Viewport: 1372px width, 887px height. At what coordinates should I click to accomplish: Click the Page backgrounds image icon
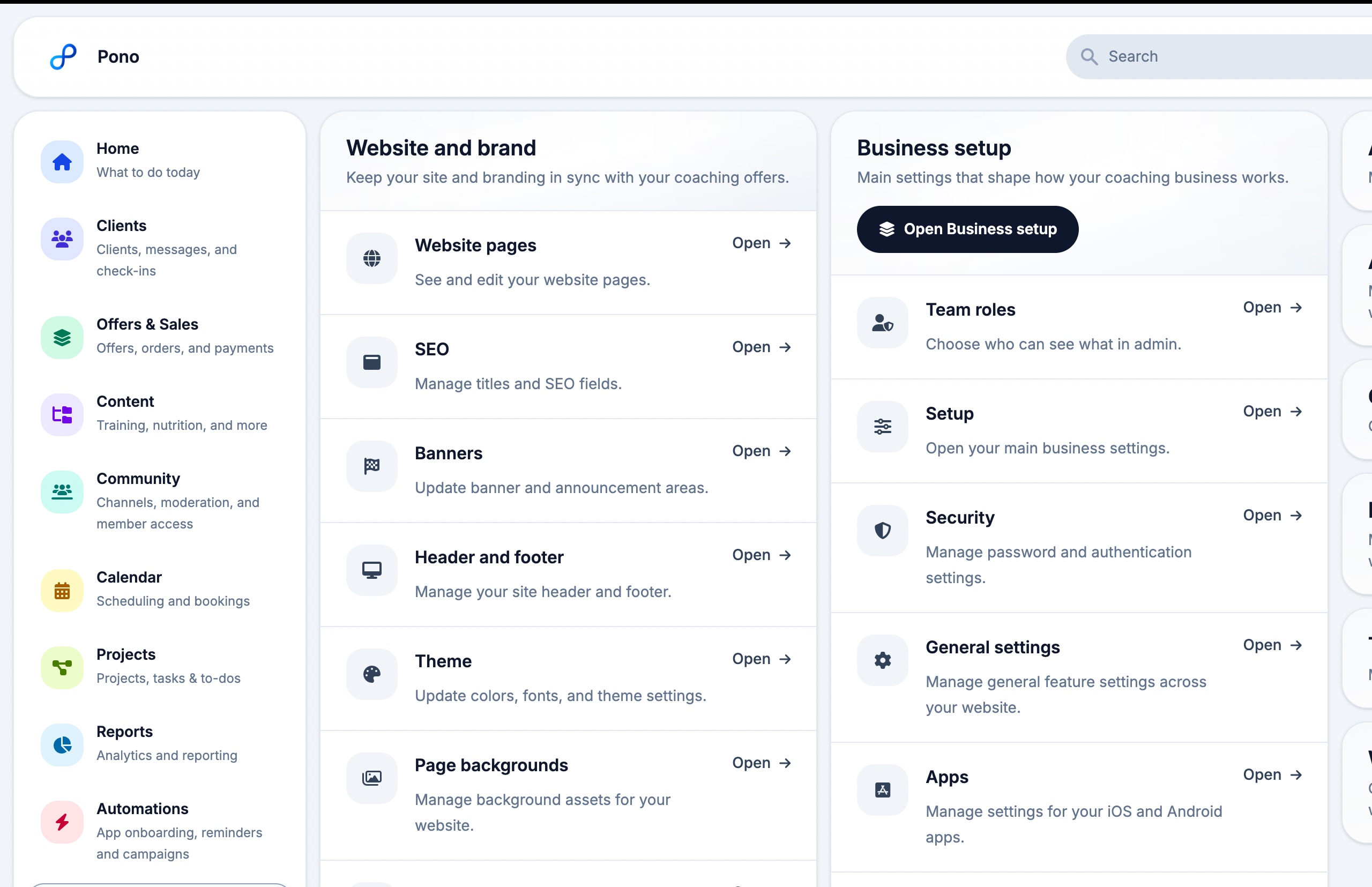(x=371, y=778)
